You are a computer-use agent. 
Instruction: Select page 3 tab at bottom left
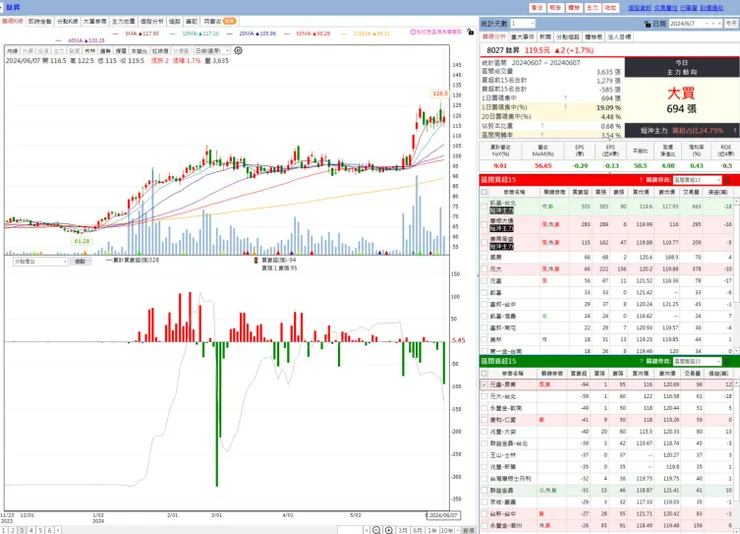coord(22,531)
